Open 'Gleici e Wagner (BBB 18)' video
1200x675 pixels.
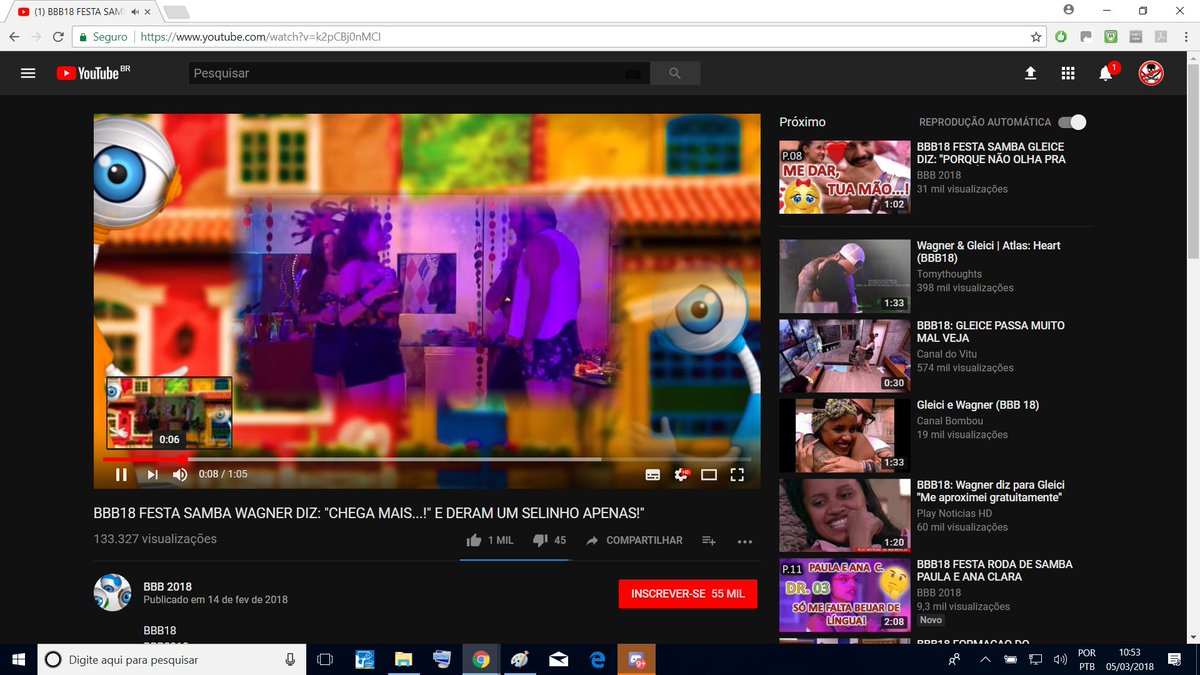978,405
